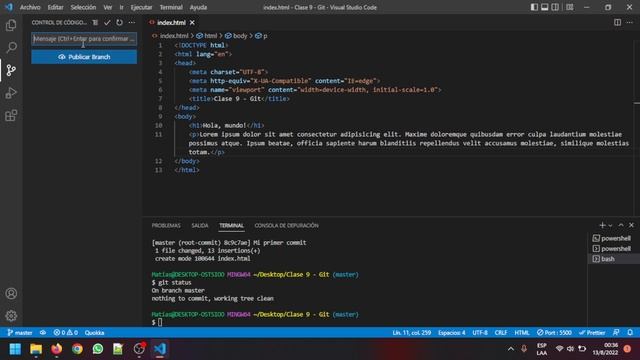Viewport: 640px width, 360px height.
Task: Refresh source control panel
Action: [x=119, y=22]
